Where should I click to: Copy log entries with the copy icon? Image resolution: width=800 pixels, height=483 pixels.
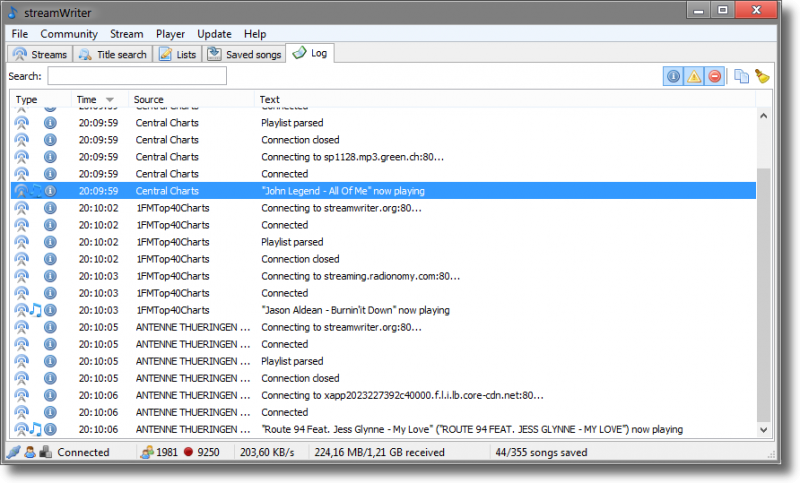tap(741, 77)
